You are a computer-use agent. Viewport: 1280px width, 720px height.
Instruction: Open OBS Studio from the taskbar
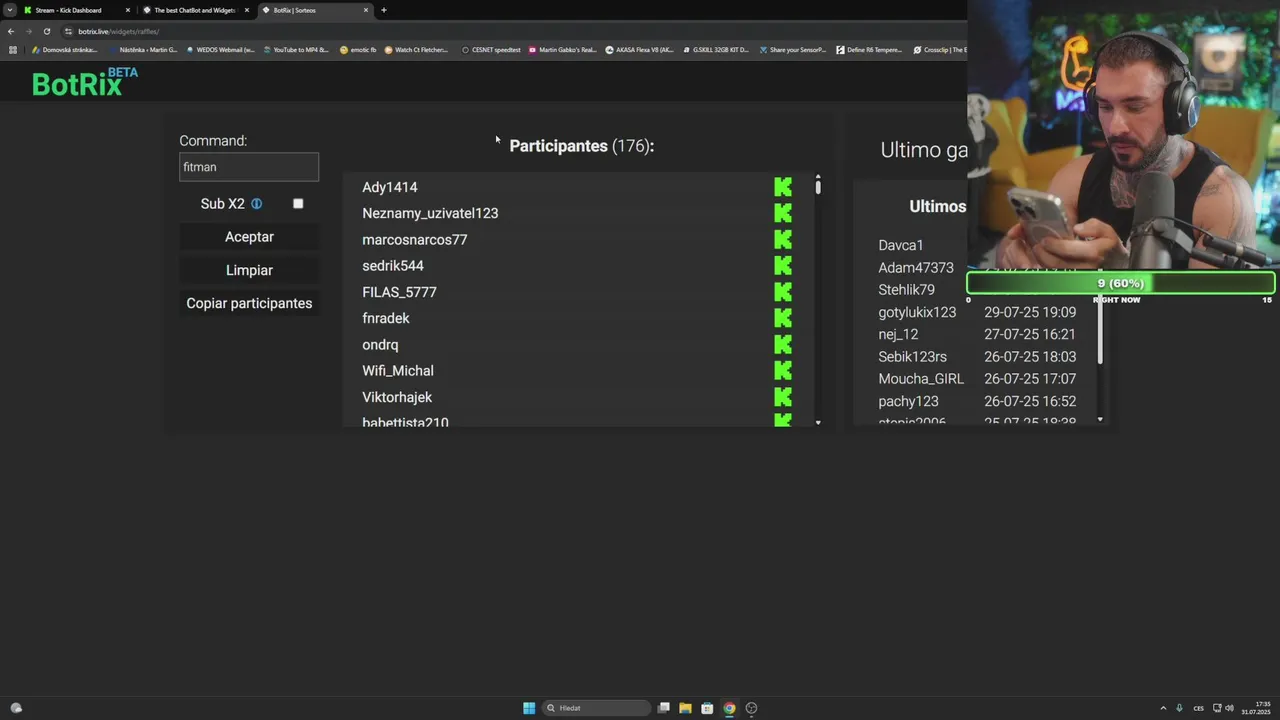click(751, 708)
